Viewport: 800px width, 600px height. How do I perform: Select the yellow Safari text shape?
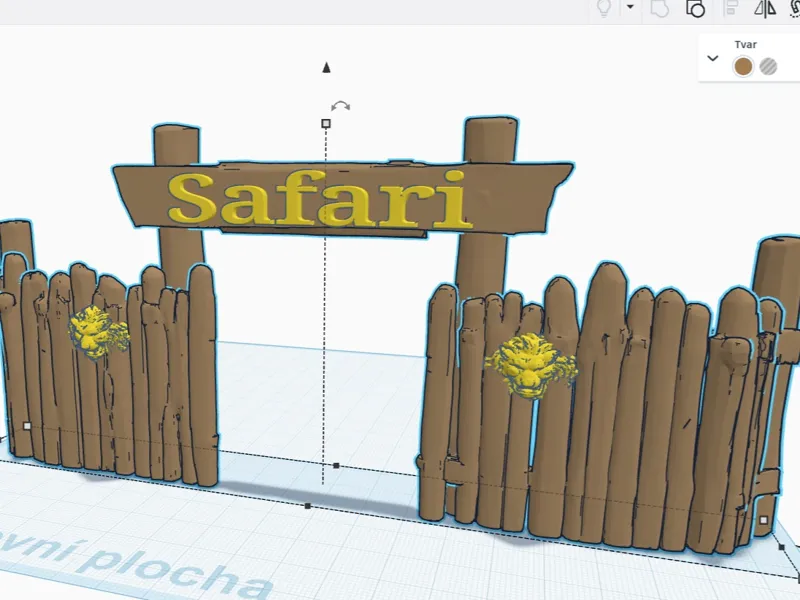[318, 199]
